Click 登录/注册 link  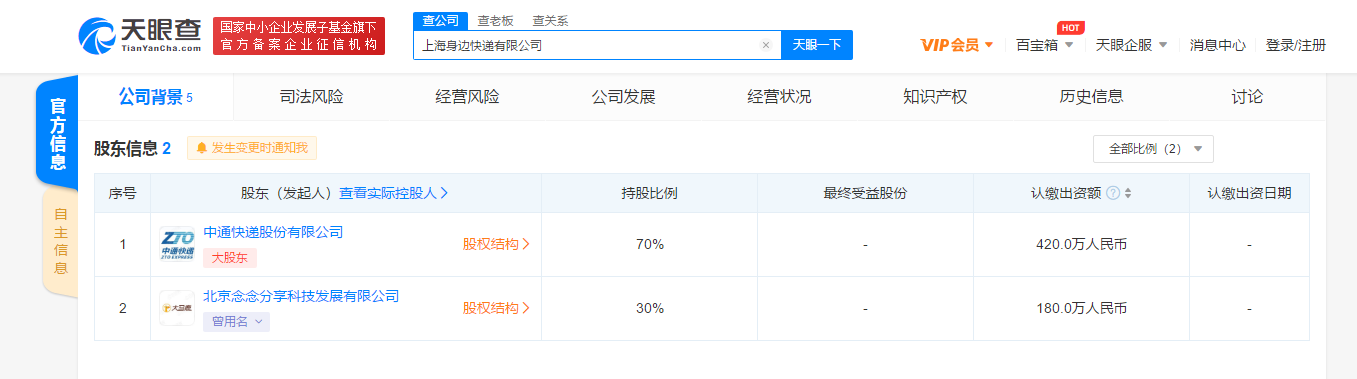[x=1296, y=45]
